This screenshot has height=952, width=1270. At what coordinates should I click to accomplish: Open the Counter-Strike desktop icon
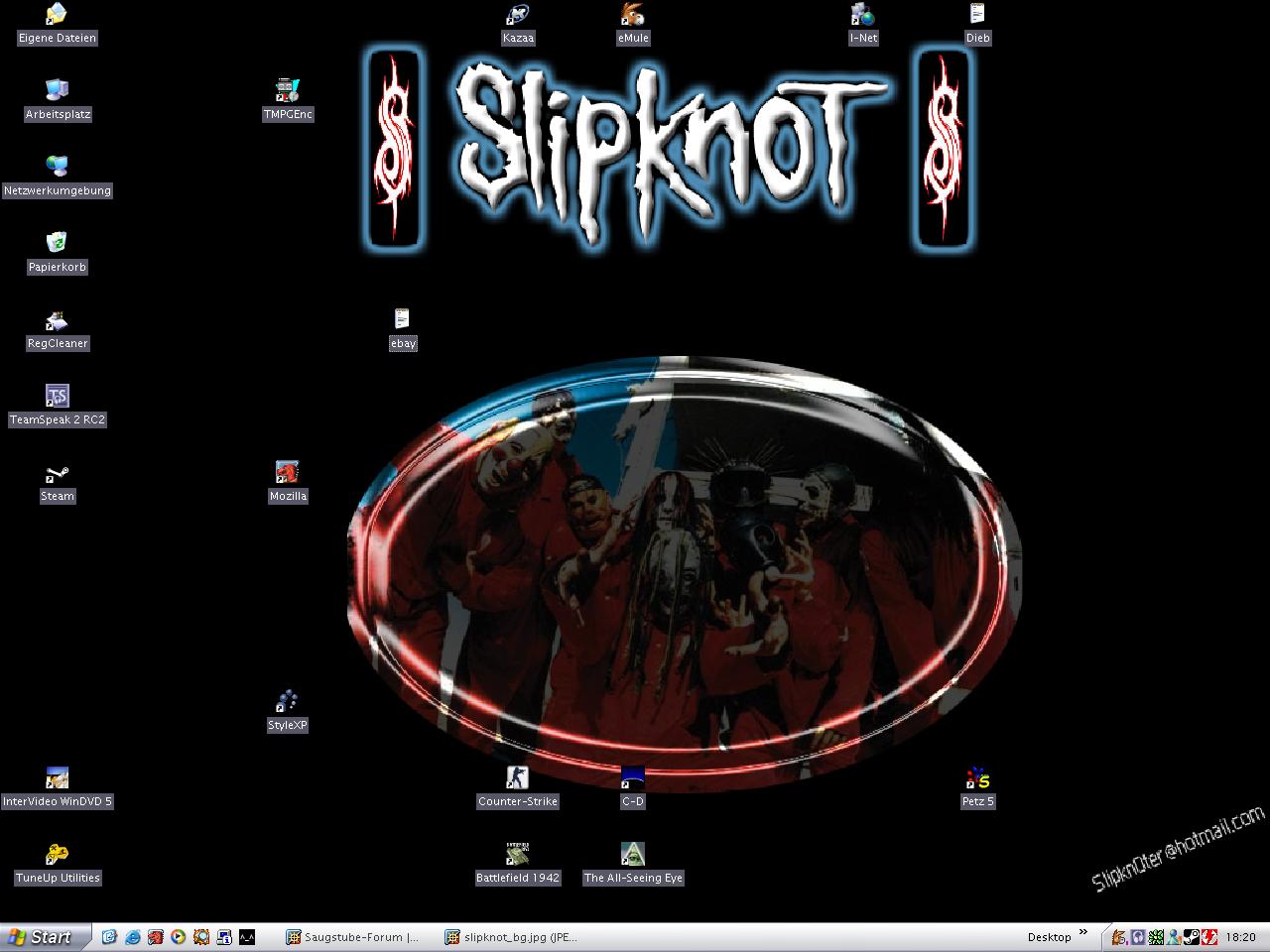(518, 778)
